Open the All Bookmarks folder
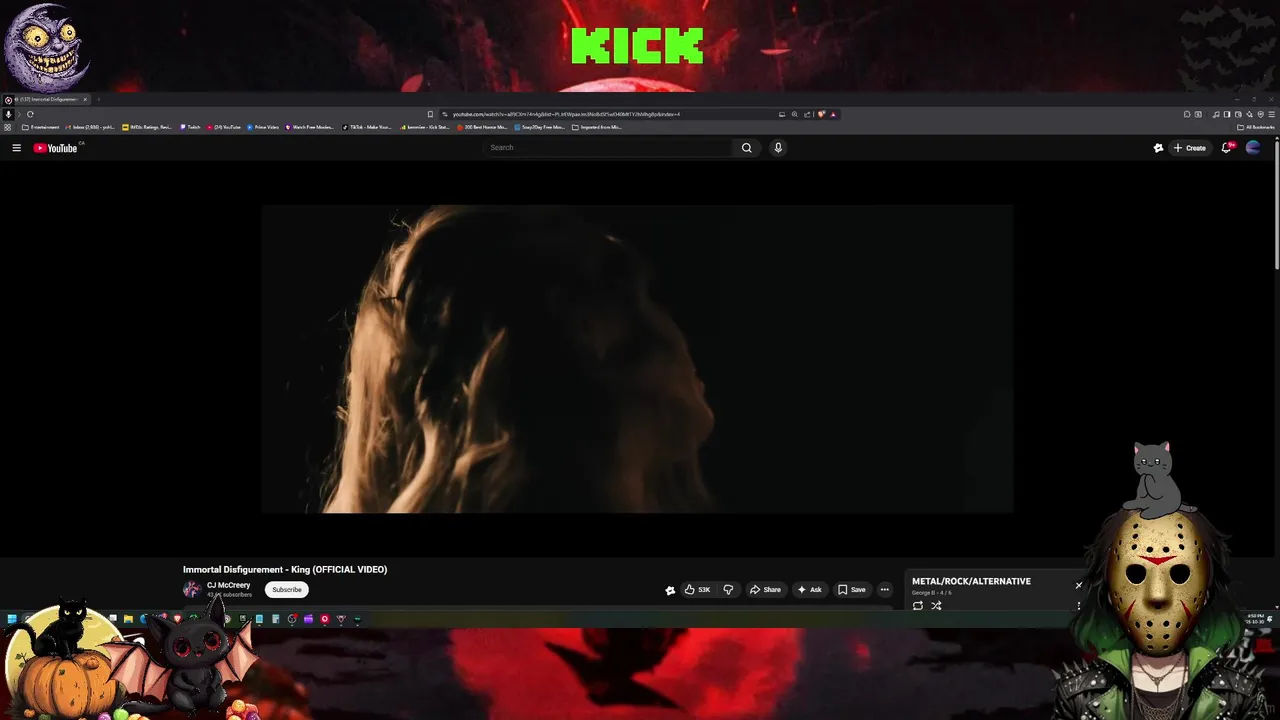Image resolution: width=1280 pixels, height=720 pixels. pyautogui.click(x=1256, y=127)
